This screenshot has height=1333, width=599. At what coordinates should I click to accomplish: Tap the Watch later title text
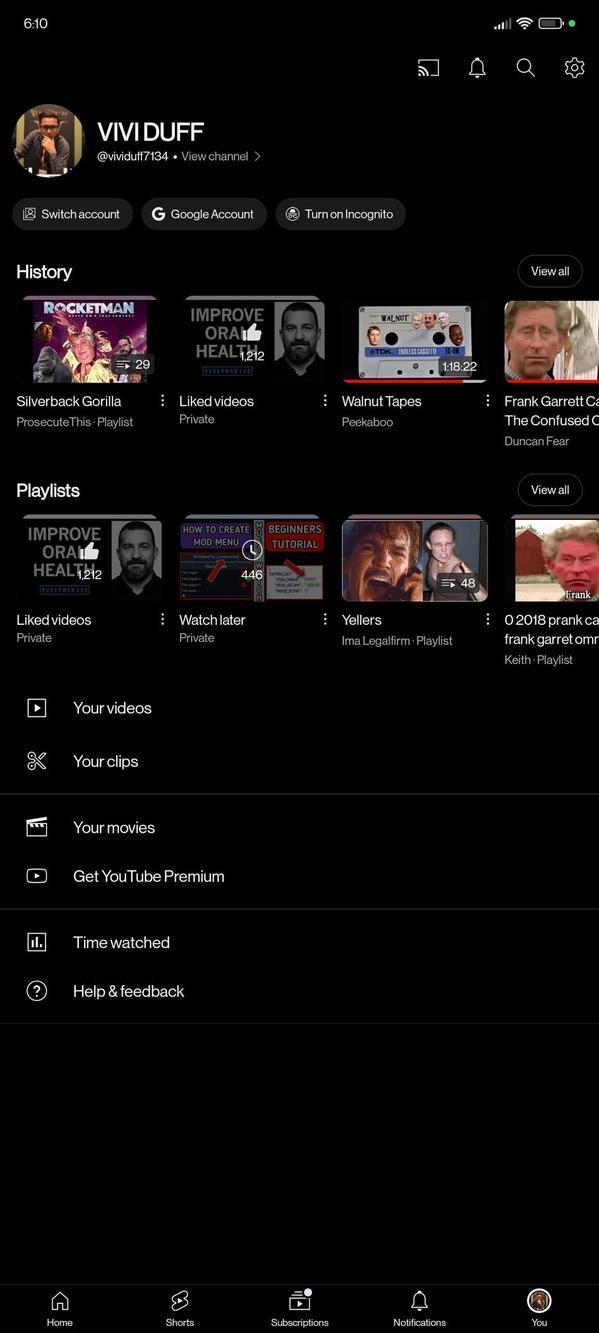click(212, 620)
